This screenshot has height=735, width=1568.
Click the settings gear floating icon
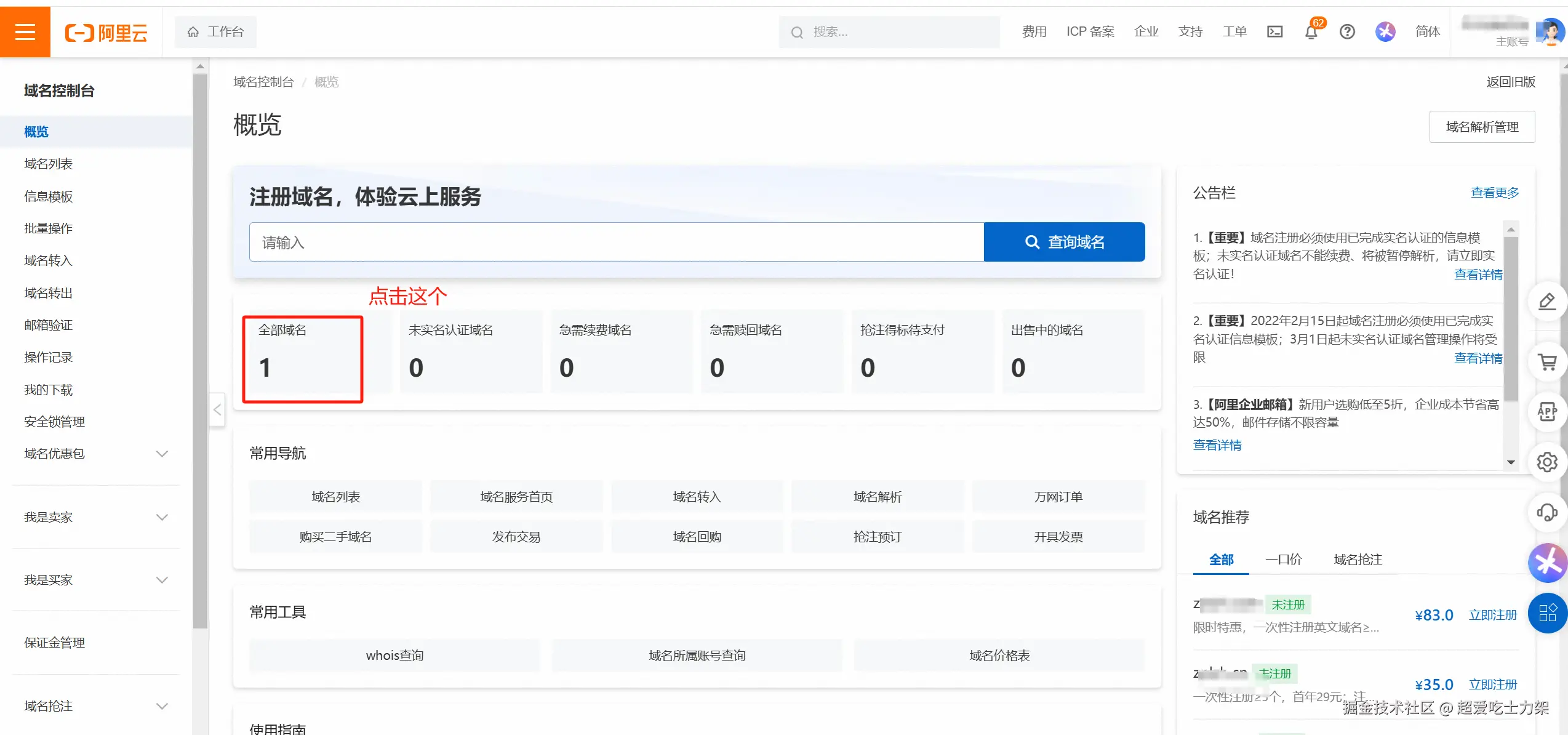click(x=1547, y=462)
